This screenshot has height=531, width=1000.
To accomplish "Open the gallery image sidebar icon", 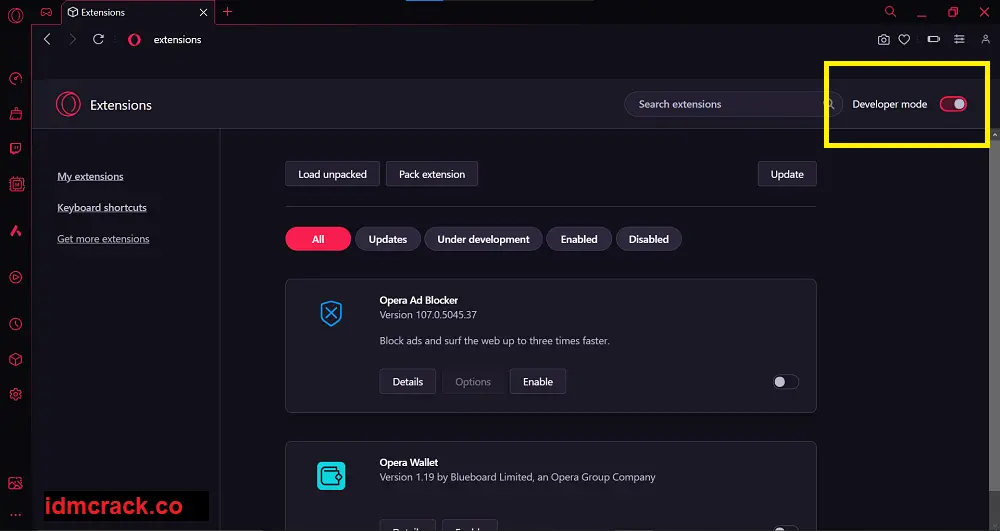I will pyautogui.click(x=16, y=483).
